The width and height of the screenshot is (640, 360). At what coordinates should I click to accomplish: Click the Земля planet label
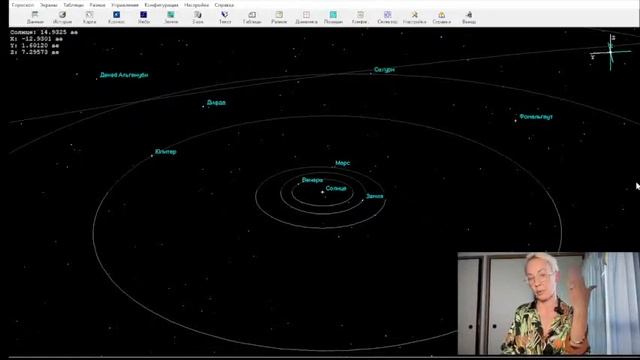click(375, 196)
